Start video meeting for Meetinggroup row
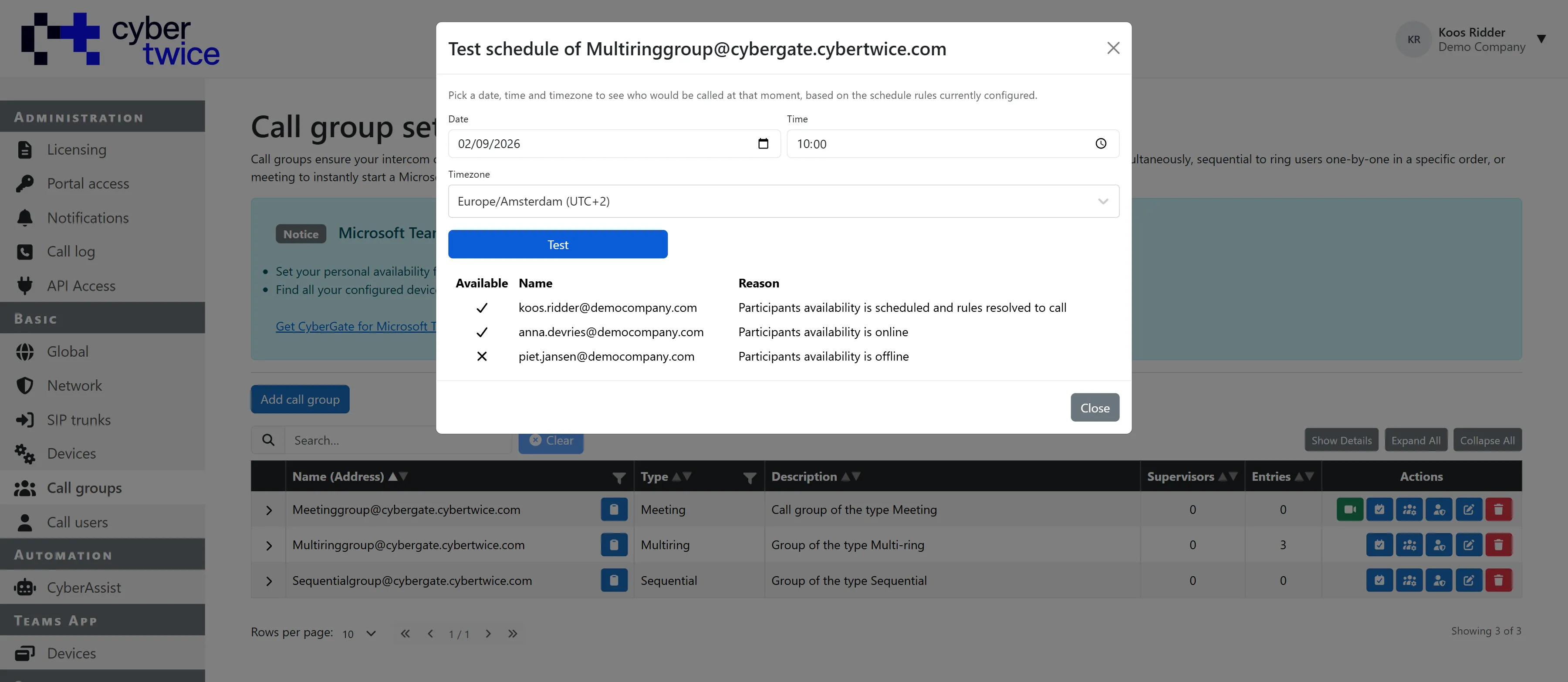Screen dimensions: 1568x682 point(1349,510)
